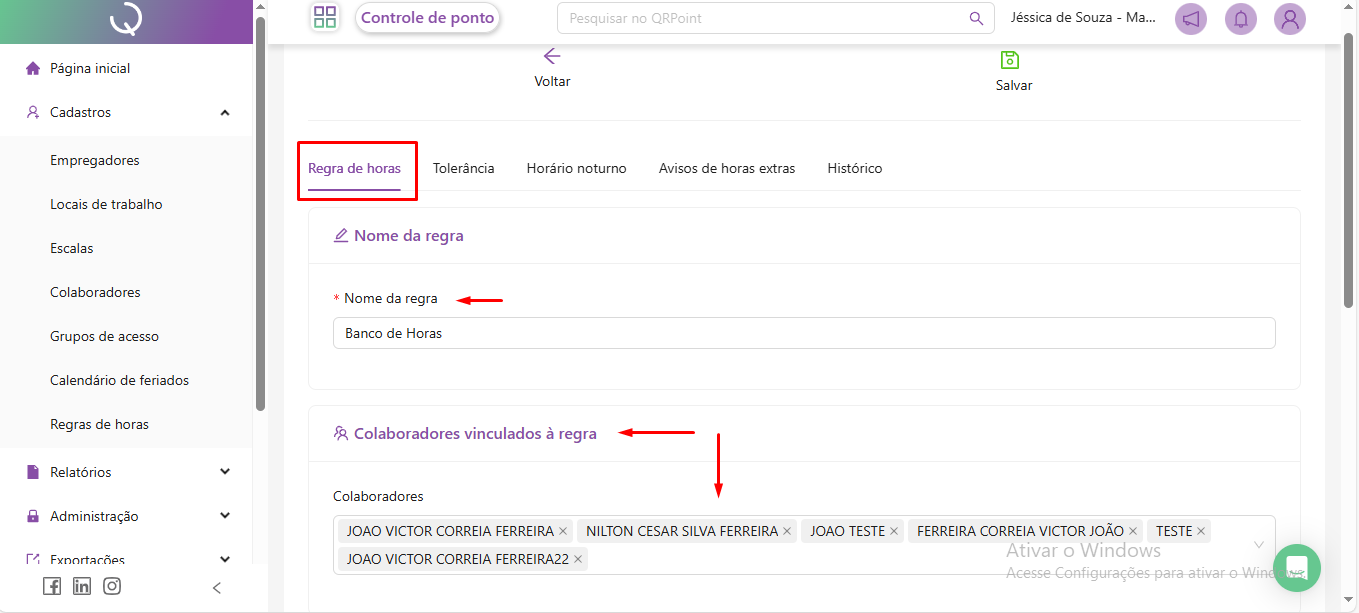Viewport: 1359px width, 613px height.
Task: Open the LinkedIn icon in sidebar
Action: 82,587
